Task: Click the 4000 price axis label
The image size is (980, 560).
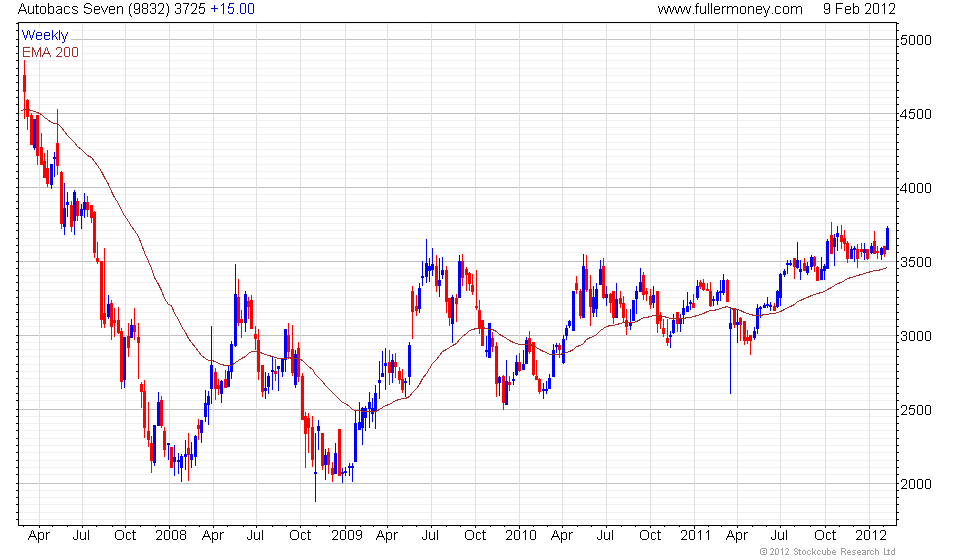Action: point(916,189)
